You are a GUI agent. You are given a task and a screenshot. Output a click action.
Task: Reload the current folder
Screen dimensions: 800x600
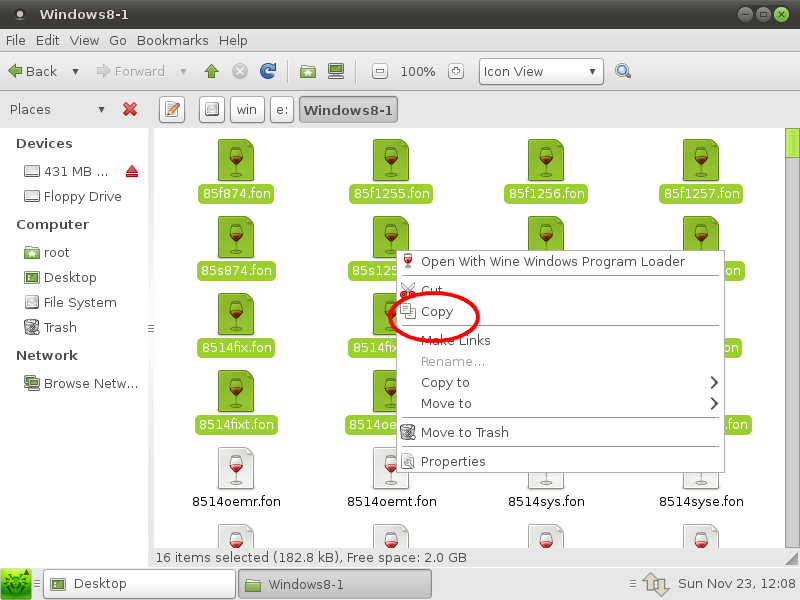click(268, 71)
